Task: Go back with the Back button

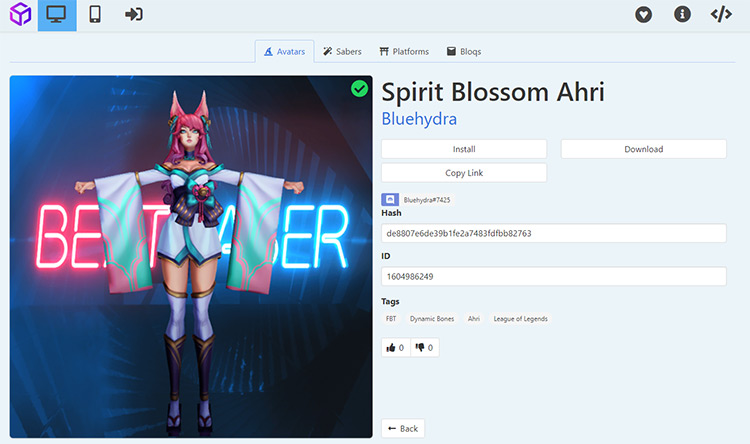Action: pos(403,428)
